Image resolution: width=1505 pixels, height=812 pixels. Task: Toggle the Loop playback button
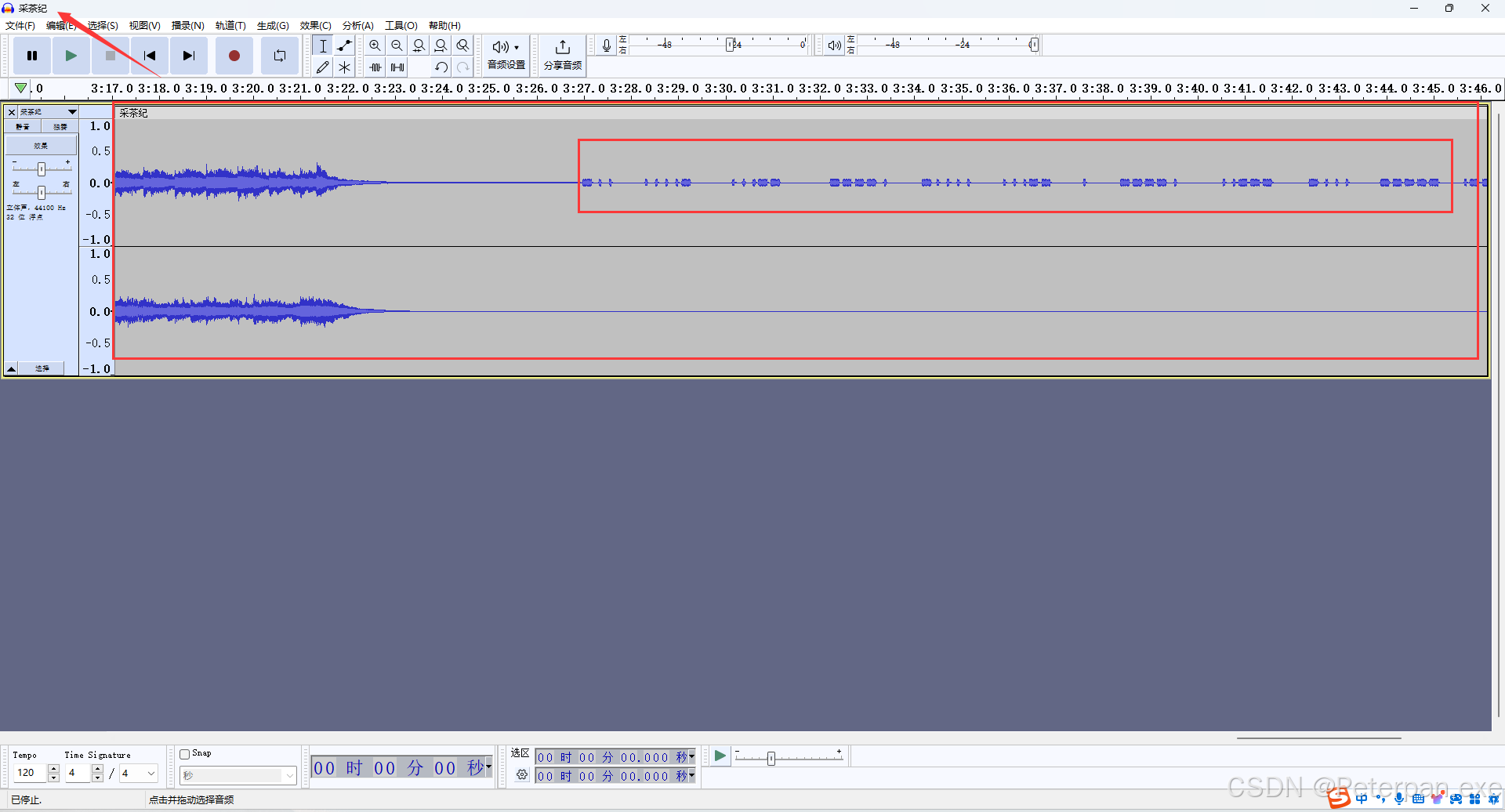pos(280,56)
